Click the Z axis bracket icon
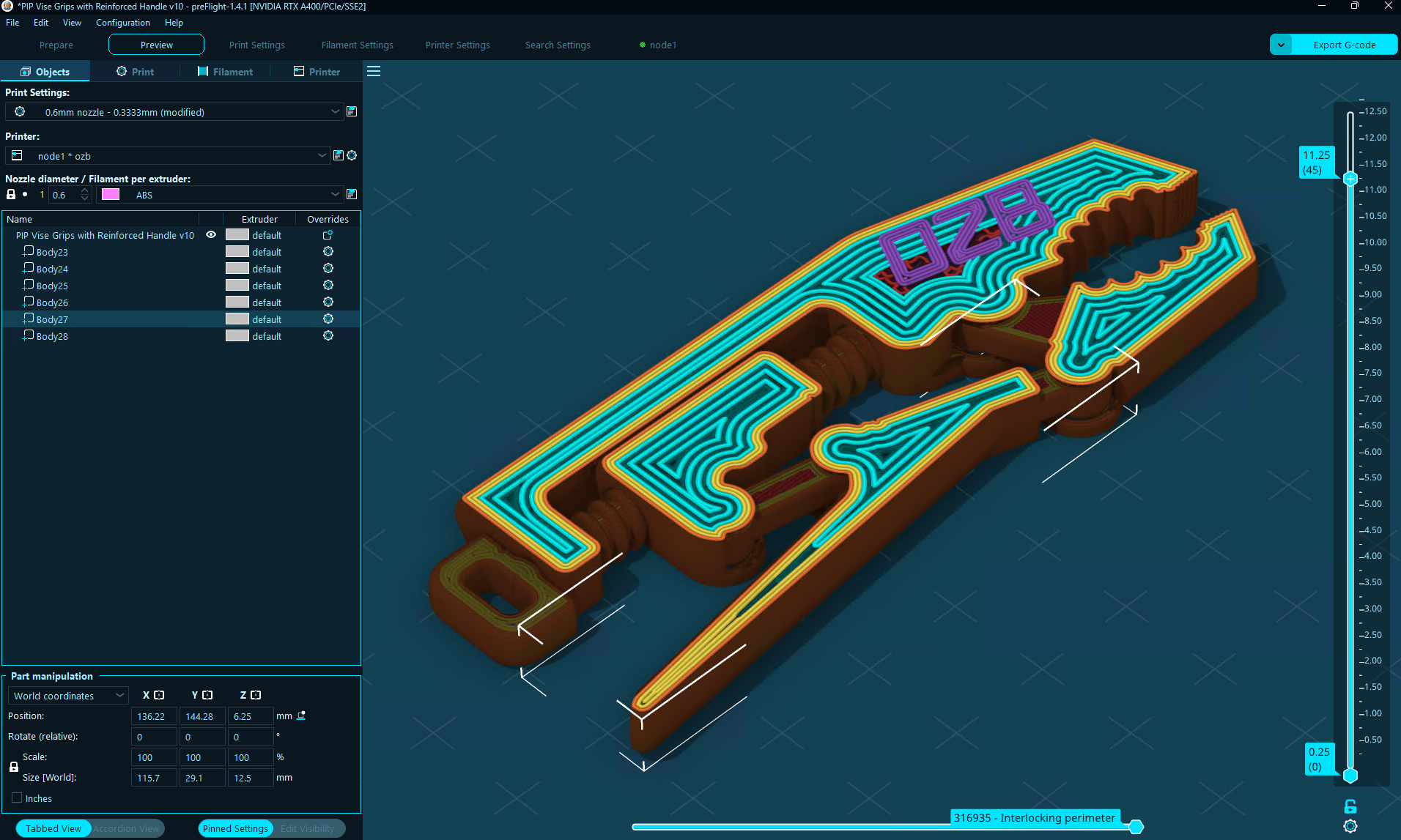Screen dimensions: 1401x840 256,695
